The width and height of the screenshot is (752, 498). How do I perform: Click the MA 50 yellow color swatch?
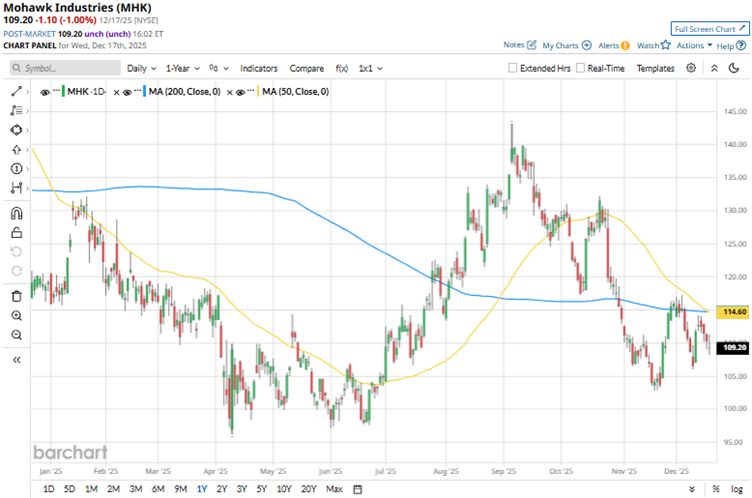(258, 92)
